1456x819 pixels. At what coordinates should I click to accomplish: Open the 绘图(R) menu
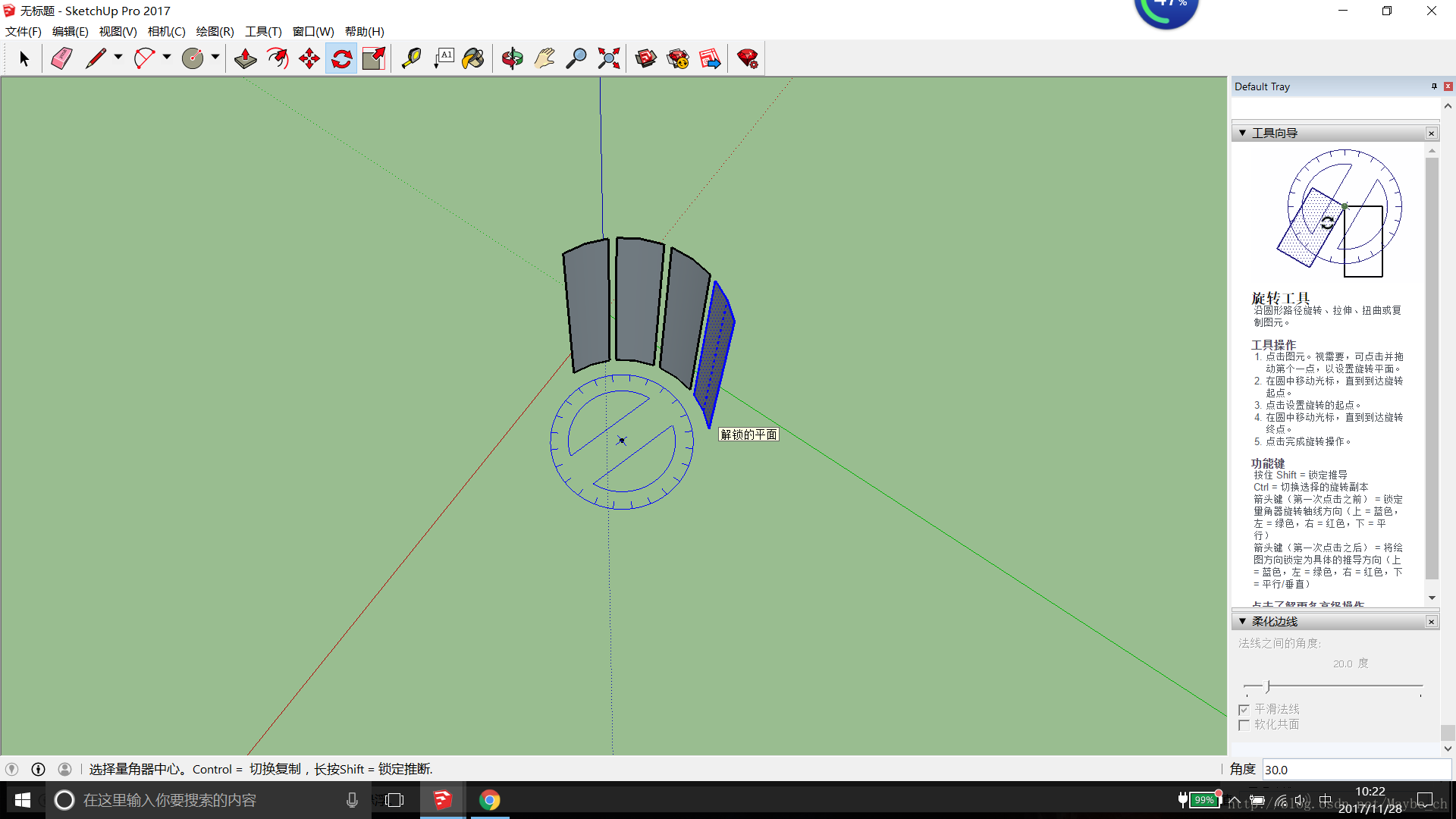215,31
